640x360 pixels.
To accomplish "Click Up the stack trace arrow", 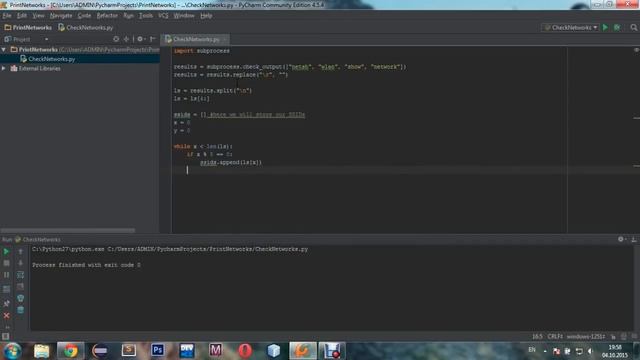I will pyautogui.click(x=20, y=251).
